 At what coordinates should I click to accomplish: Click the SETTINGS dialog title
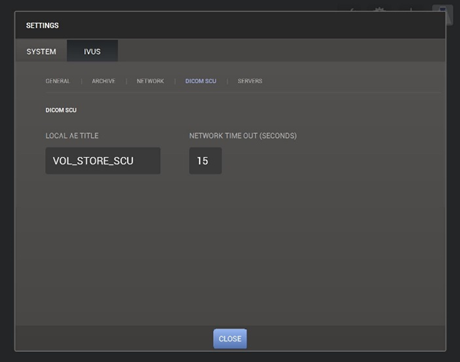click(x=42, y=25)
